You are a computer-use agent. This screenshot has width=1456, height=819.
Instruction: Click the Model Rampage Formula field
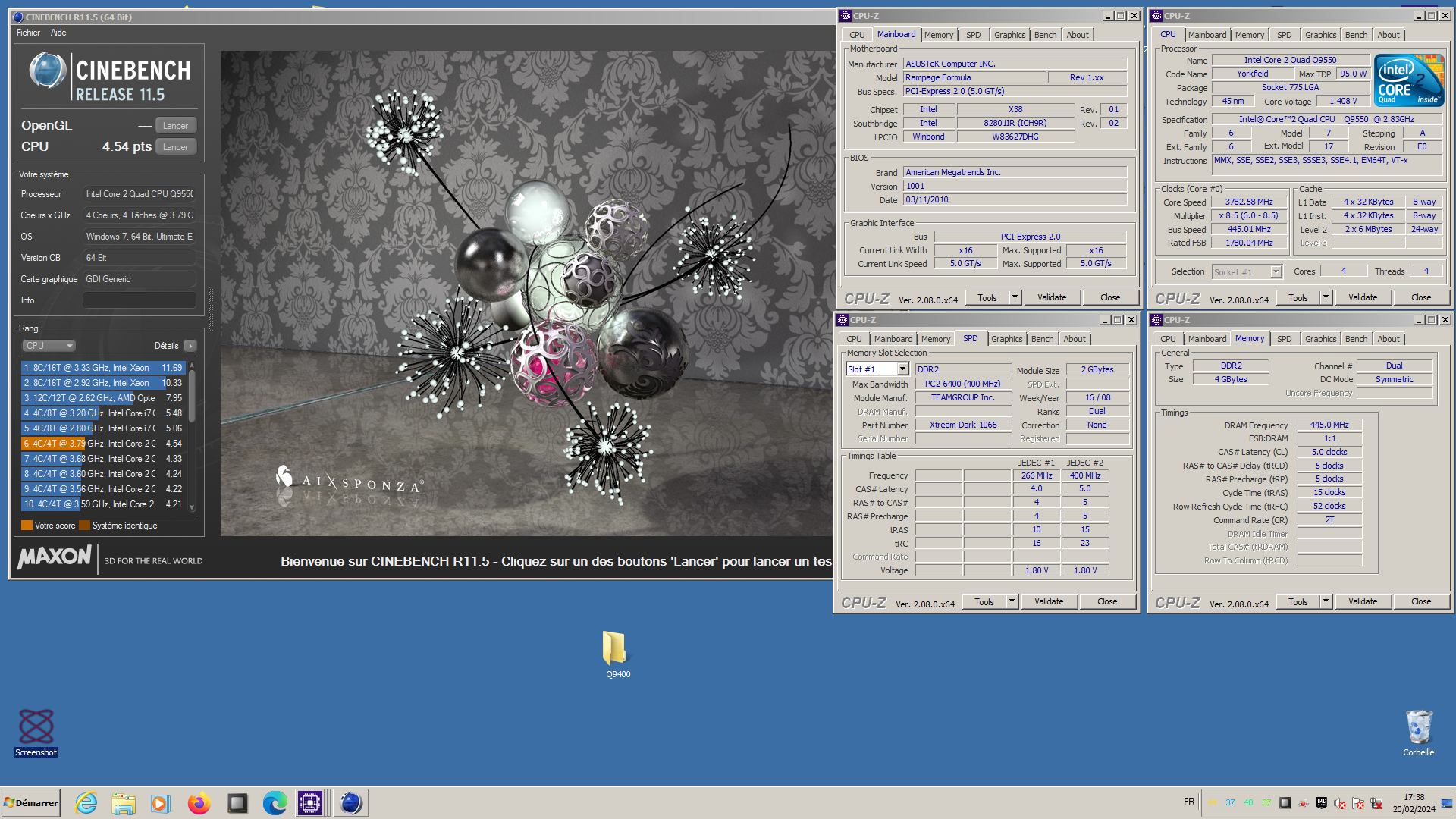(x=974, y=77)
